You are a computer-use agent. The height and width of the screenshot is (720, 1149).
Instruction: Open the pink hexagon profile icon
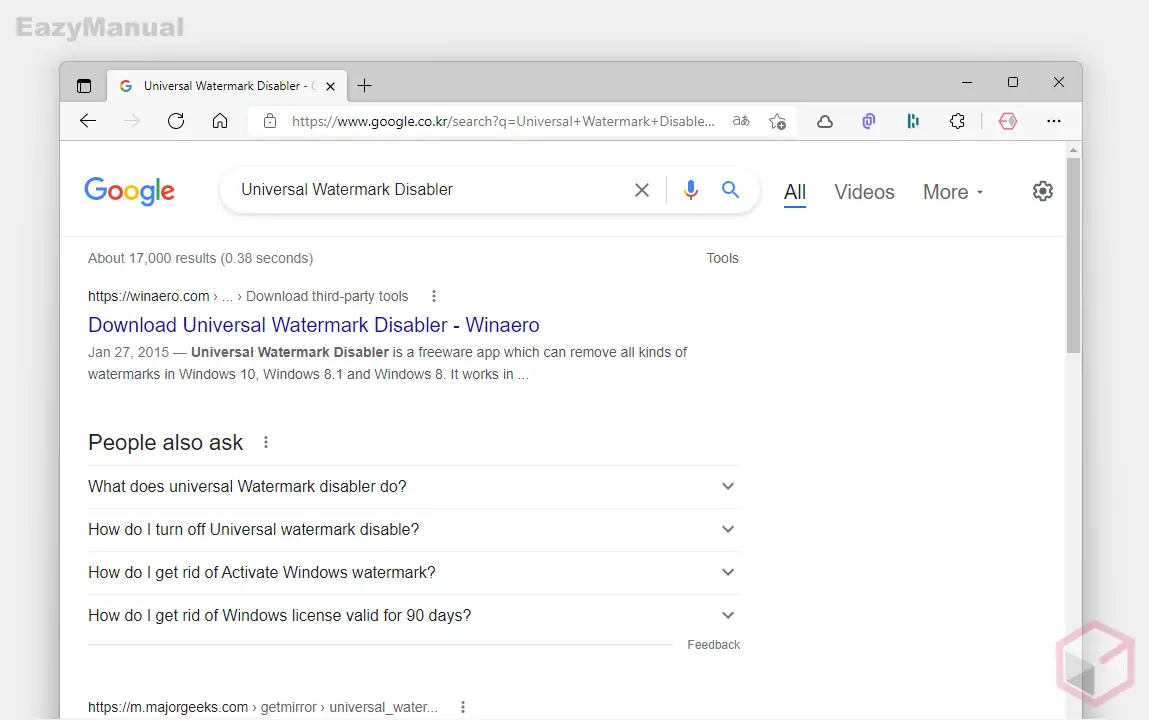1008,121
